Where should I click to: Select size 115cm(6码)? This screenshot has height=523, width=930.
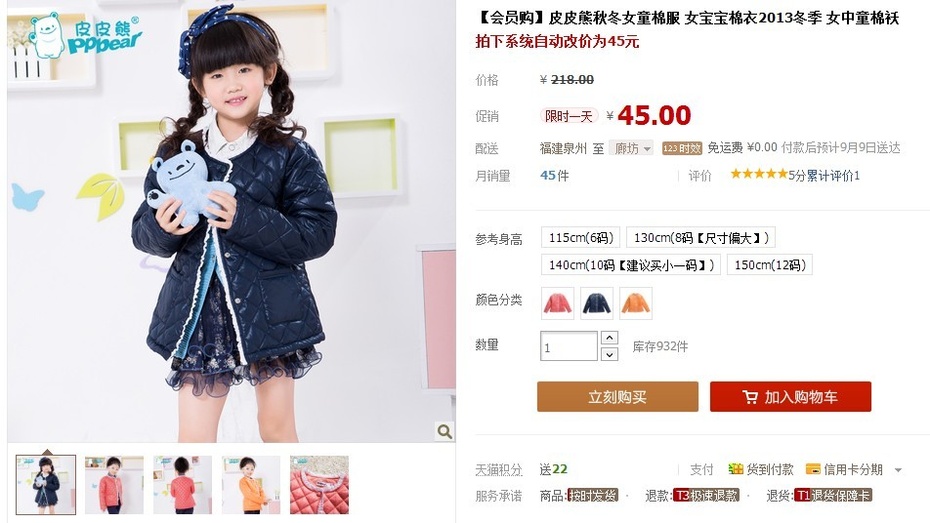coord(581,238)
